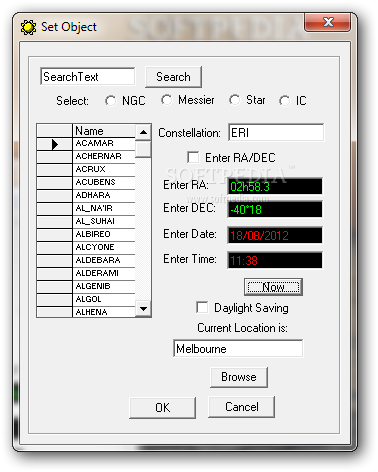Screen dimensions: 378x472
Task: Toggle the Daylight Saving checkbox
Action: pyautogui.click(x=202, y=307)
